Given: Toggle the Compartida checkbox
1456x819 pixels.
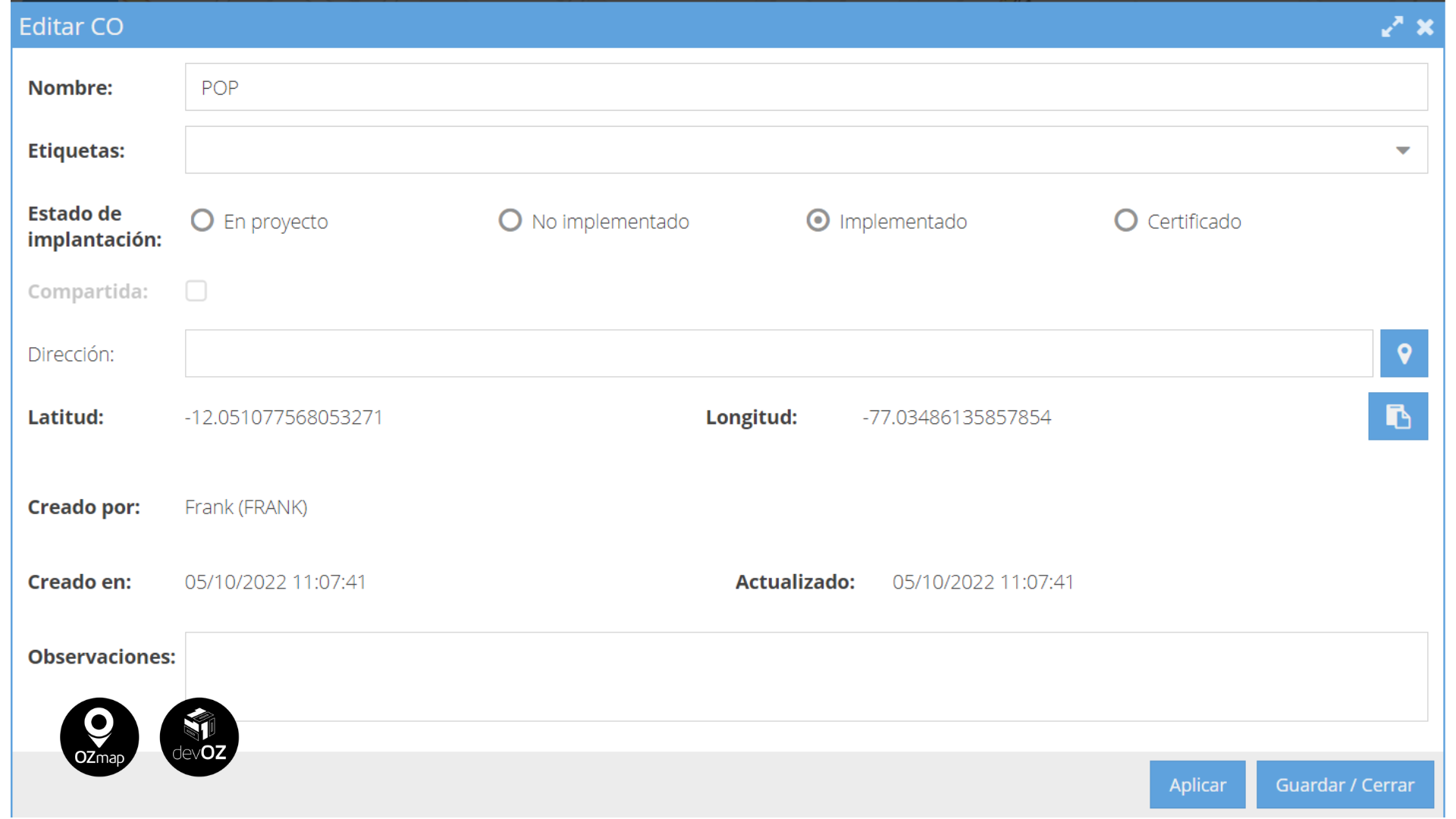Looking at the screenshot, I should pos(196,291).
